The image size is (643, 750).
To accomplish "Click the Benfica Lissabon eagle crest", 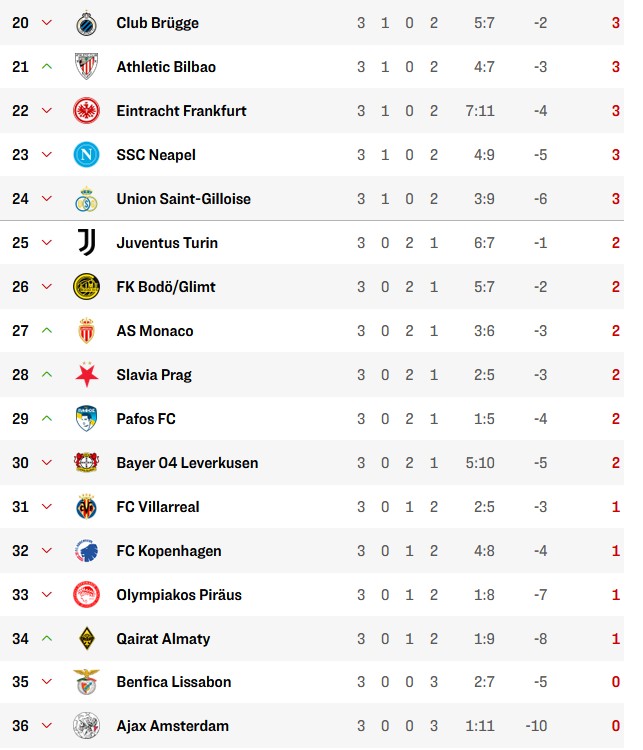I will click(x=87, y=682).
